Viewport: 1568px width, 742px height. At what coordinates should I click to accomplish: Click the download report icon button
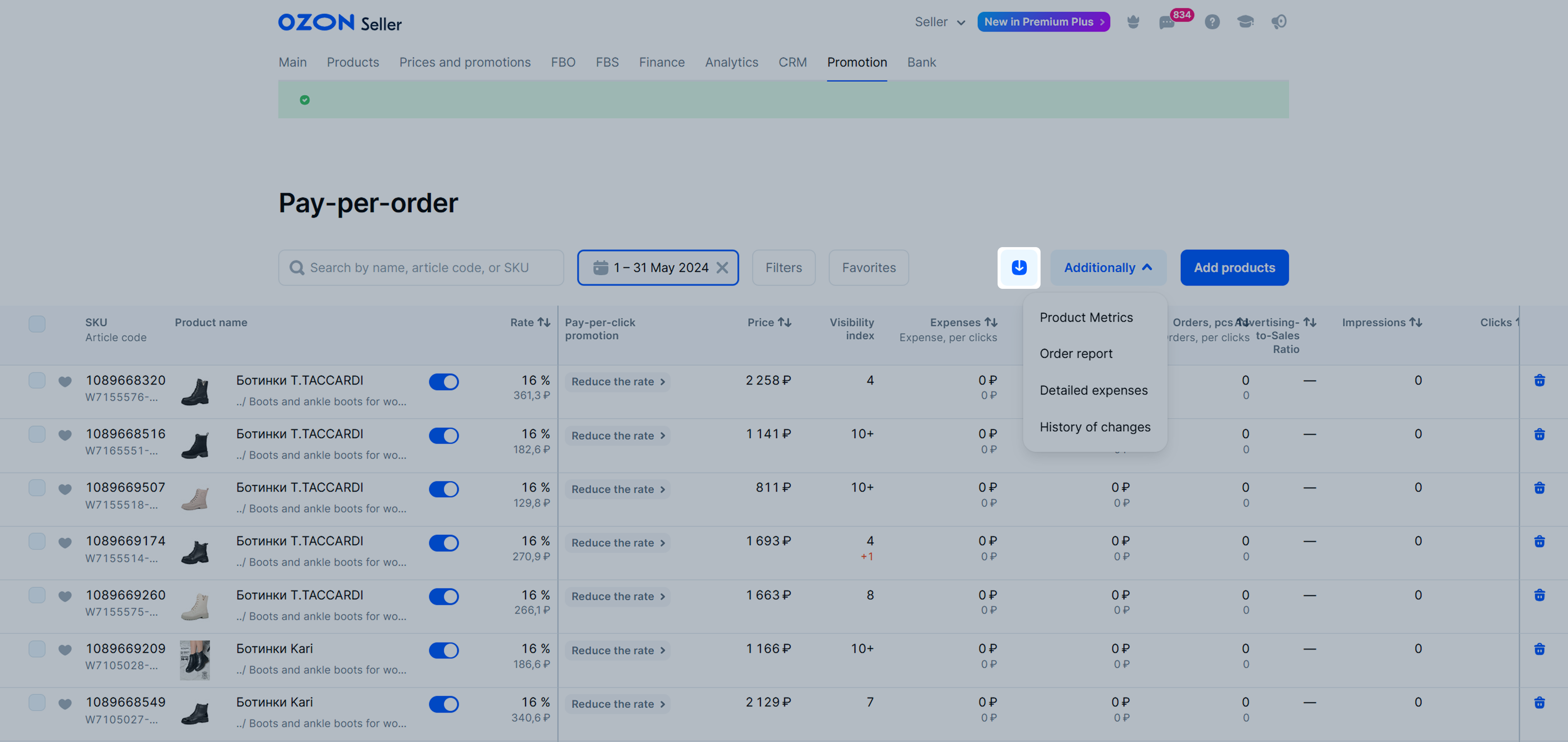[x=1018, y=267]
